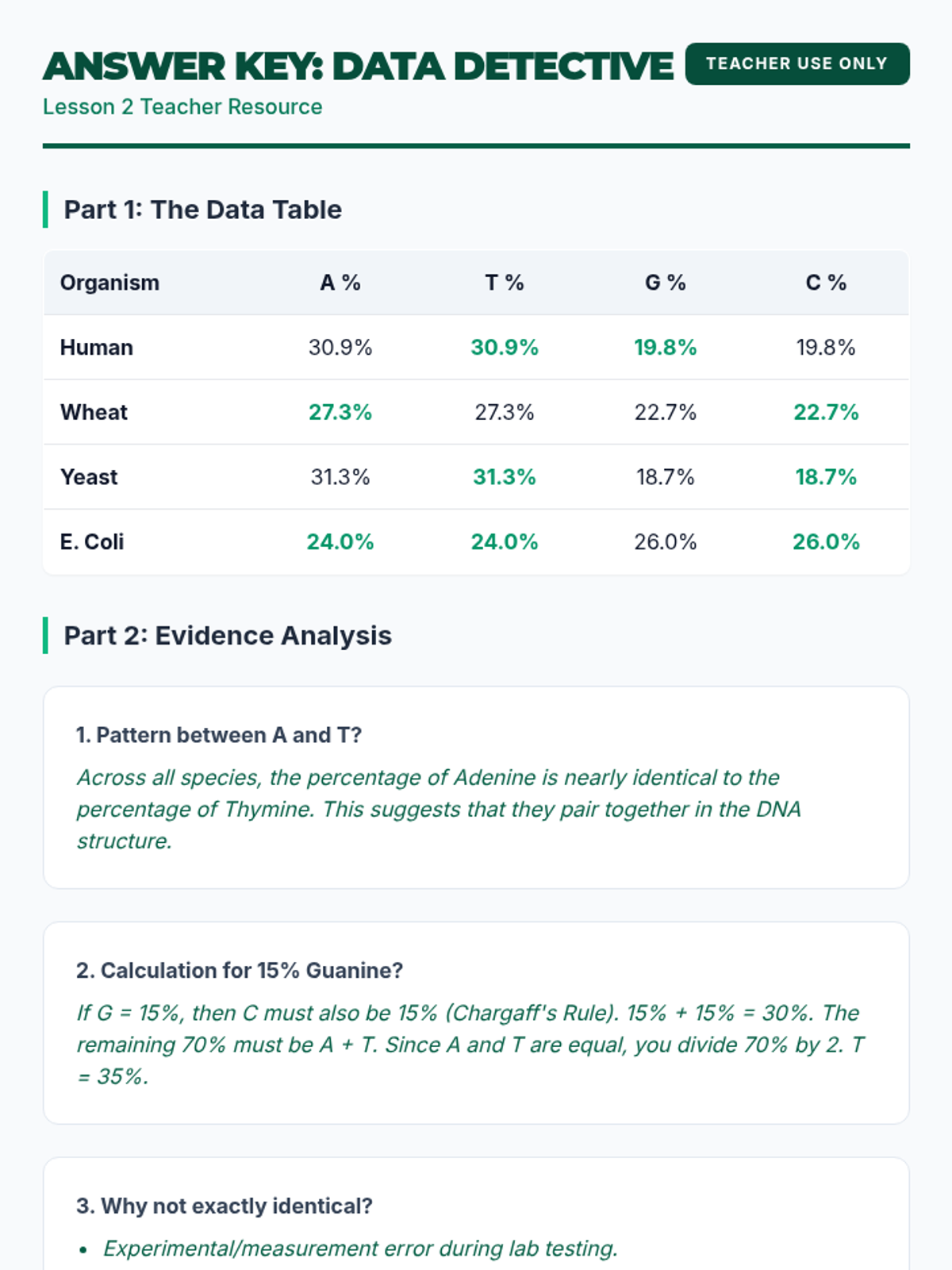Screen dimensions: 952x1270
Task: Select the Part 1: The Data Table heading
Action: coord(202,210)
